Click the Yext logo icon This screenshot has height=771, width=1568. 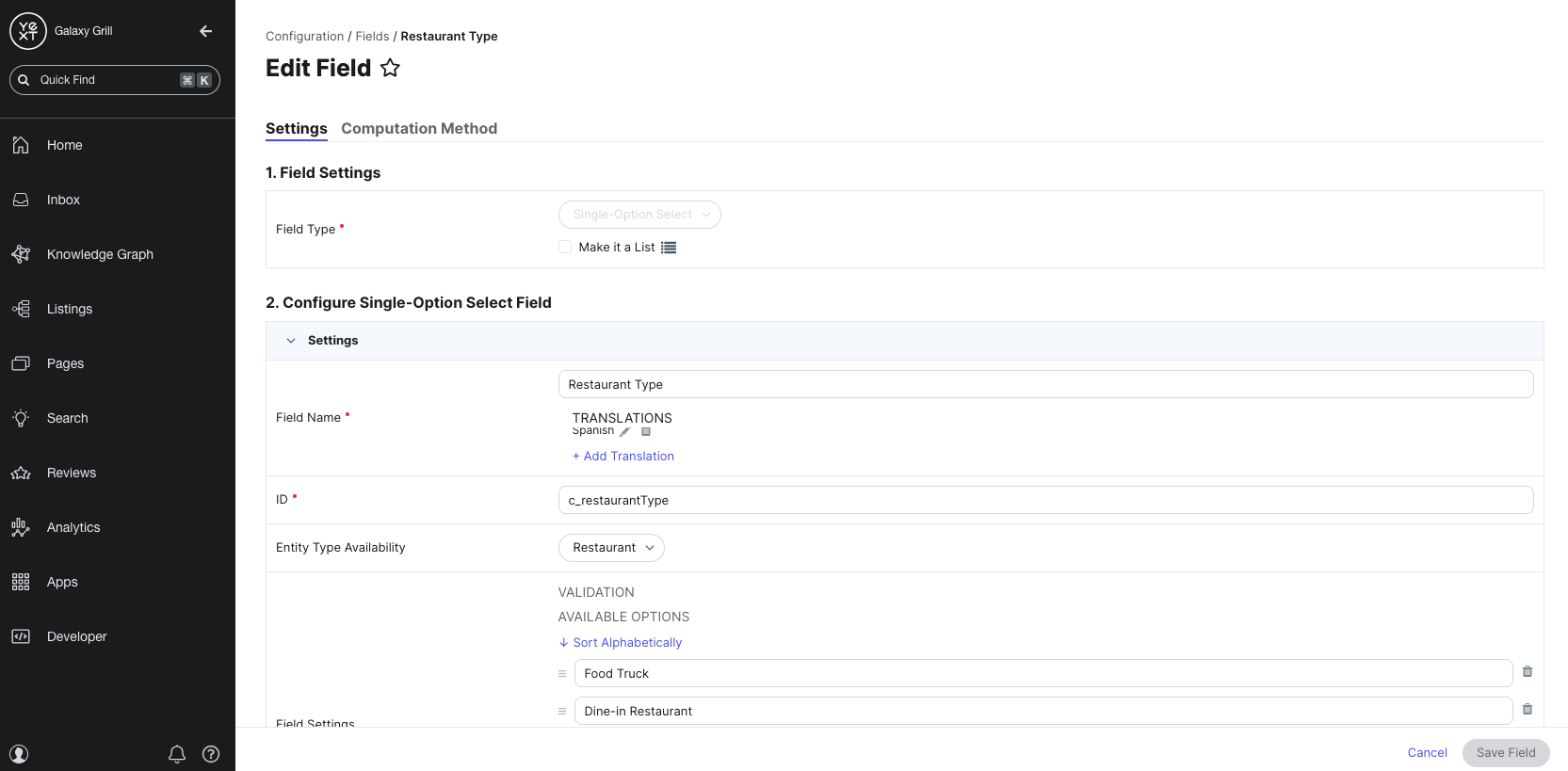(28, 31)
